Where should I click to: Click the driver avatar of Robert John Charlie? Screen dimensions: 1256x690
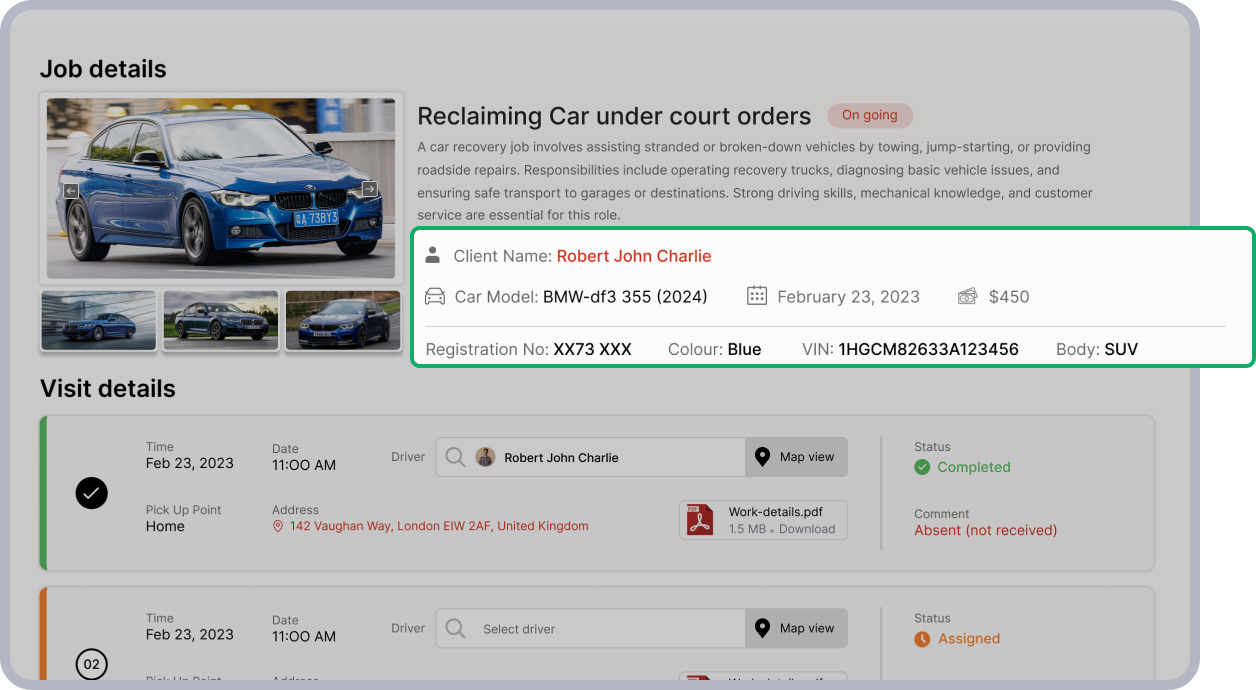click(485, 457)
